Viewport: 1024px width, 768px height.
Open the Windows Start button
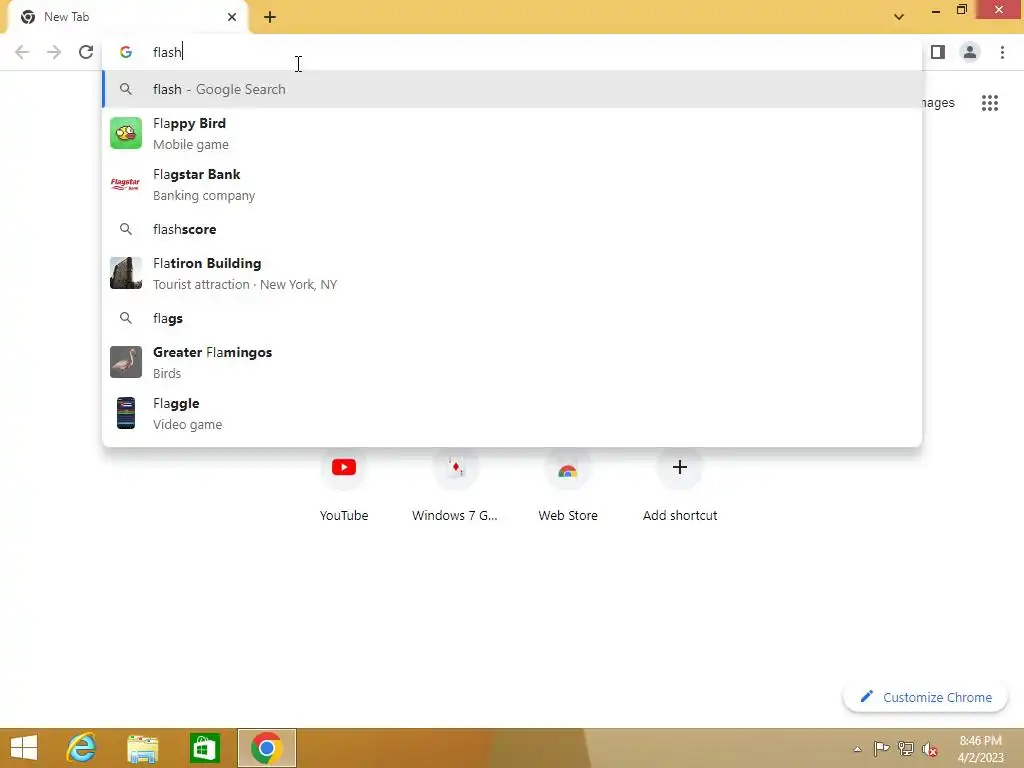pyautogui.click(x=24, y=748)
